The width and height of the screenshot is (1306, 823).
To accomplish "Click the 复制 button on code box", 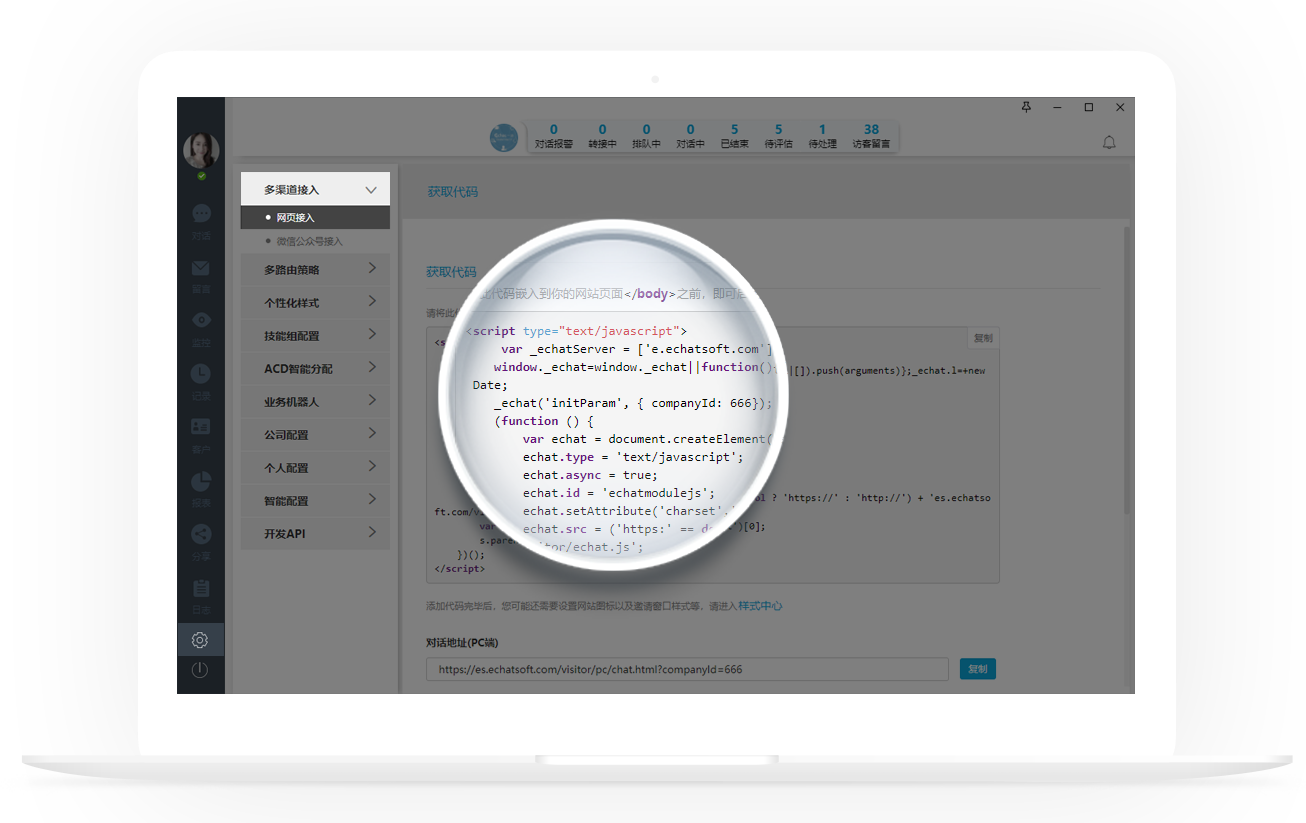I will (x=983, y=338).
